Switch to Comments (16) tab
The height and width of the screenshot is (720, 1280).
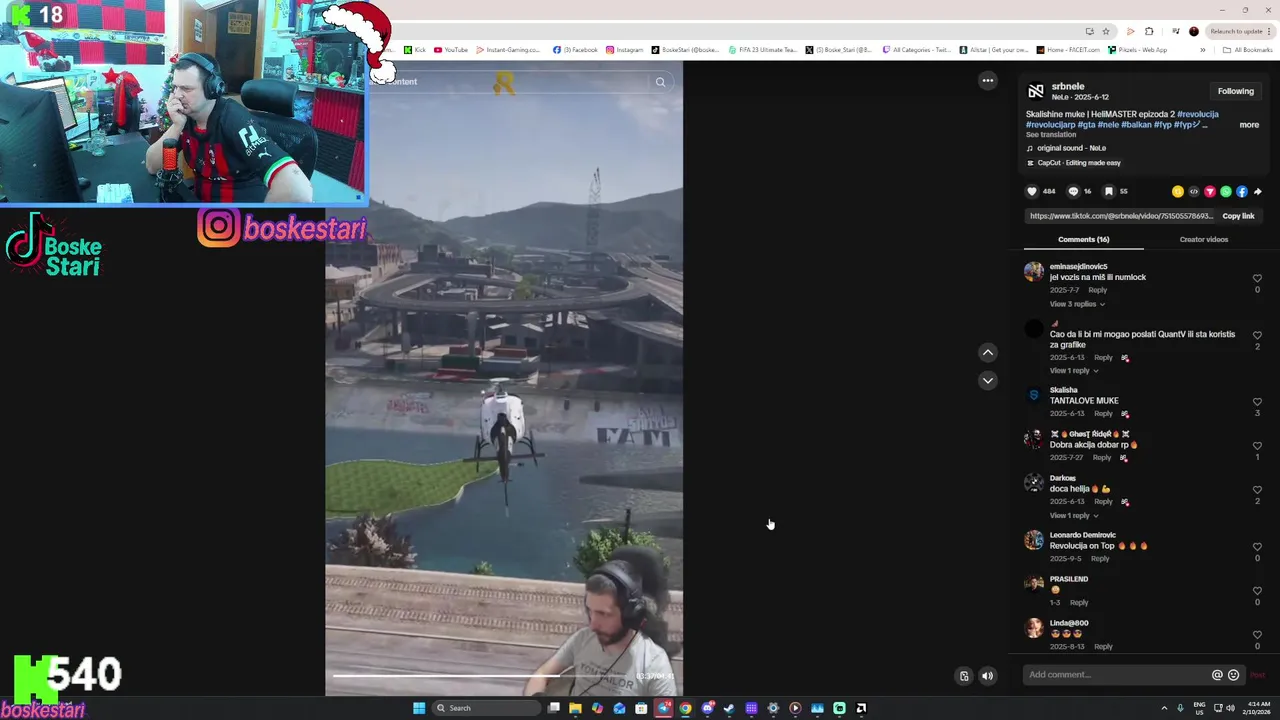[1083, 240]
